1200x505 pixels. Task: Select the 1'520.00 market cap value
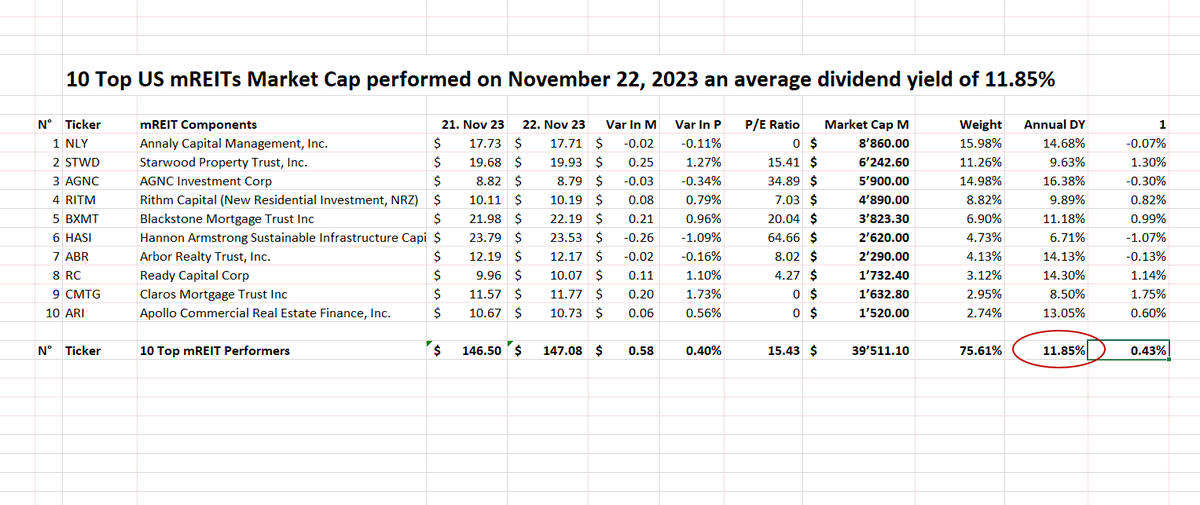tap(883, 313)
